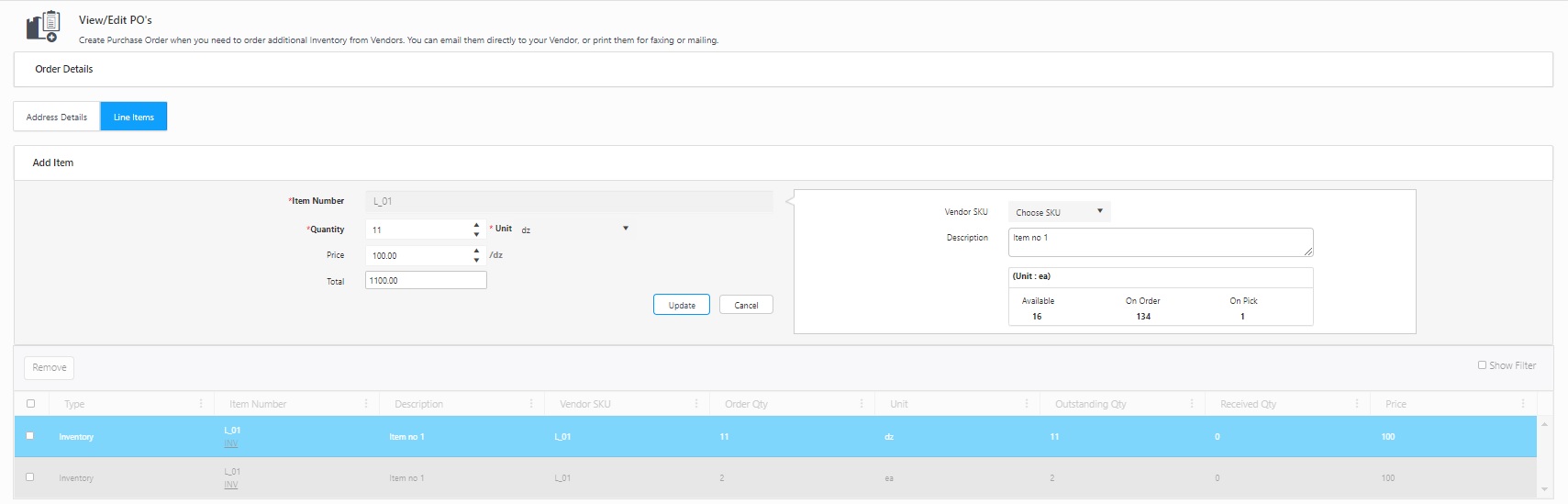This screenshot has height=504, width=1568.
Task: Open the Choose SKU dropdown
Action: (1059, 212)
